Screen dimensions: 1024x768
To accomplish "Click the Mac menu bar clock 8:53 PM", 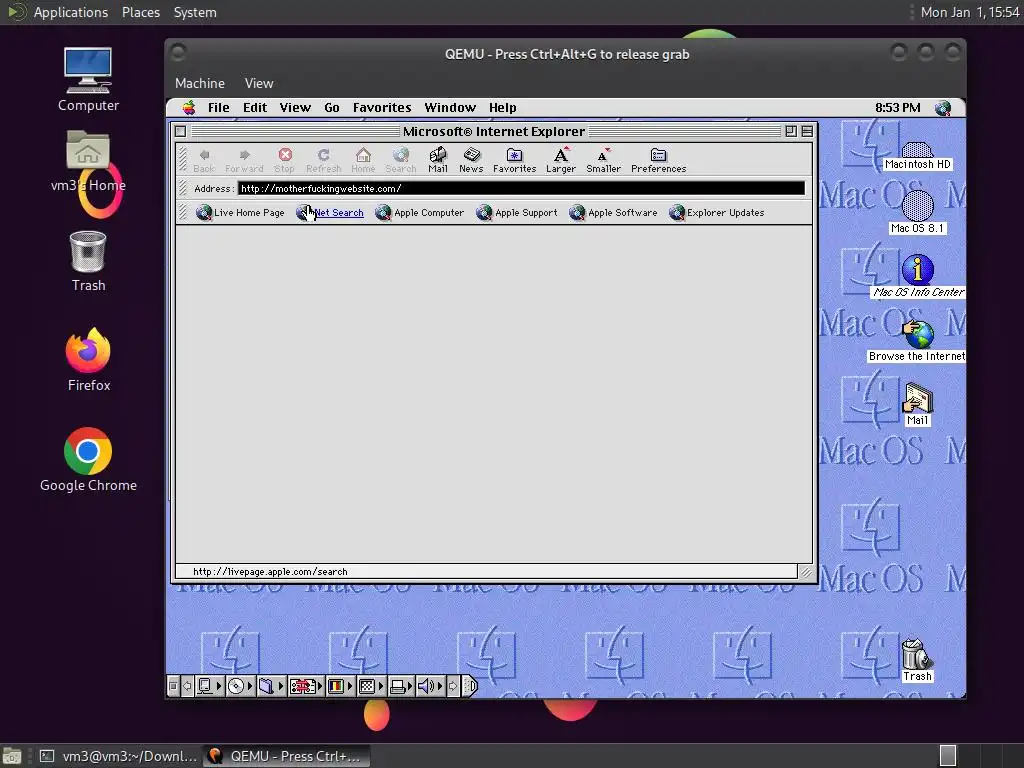I will click(897, 108).
